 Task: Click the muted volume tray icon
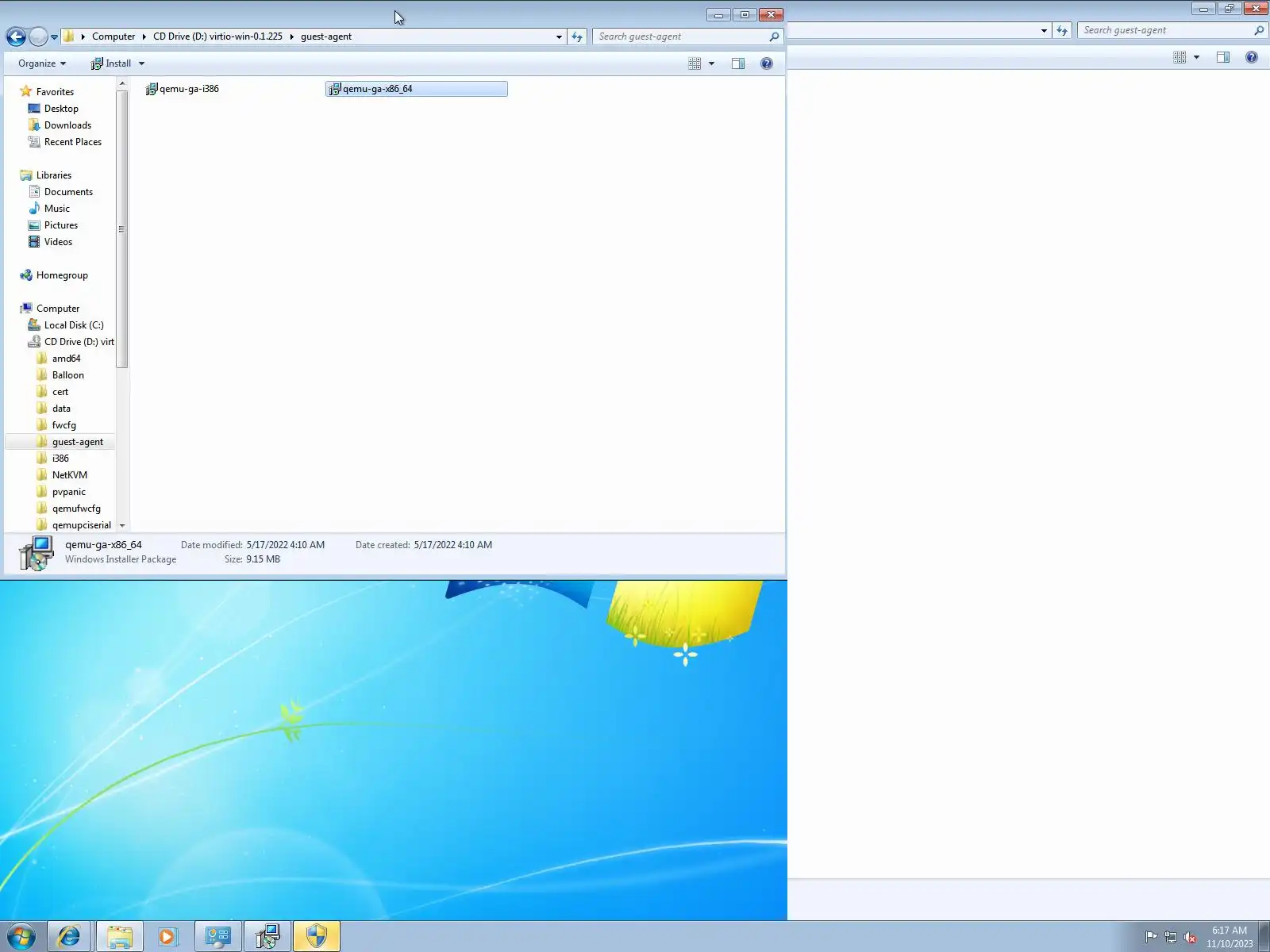point(1190,937)
